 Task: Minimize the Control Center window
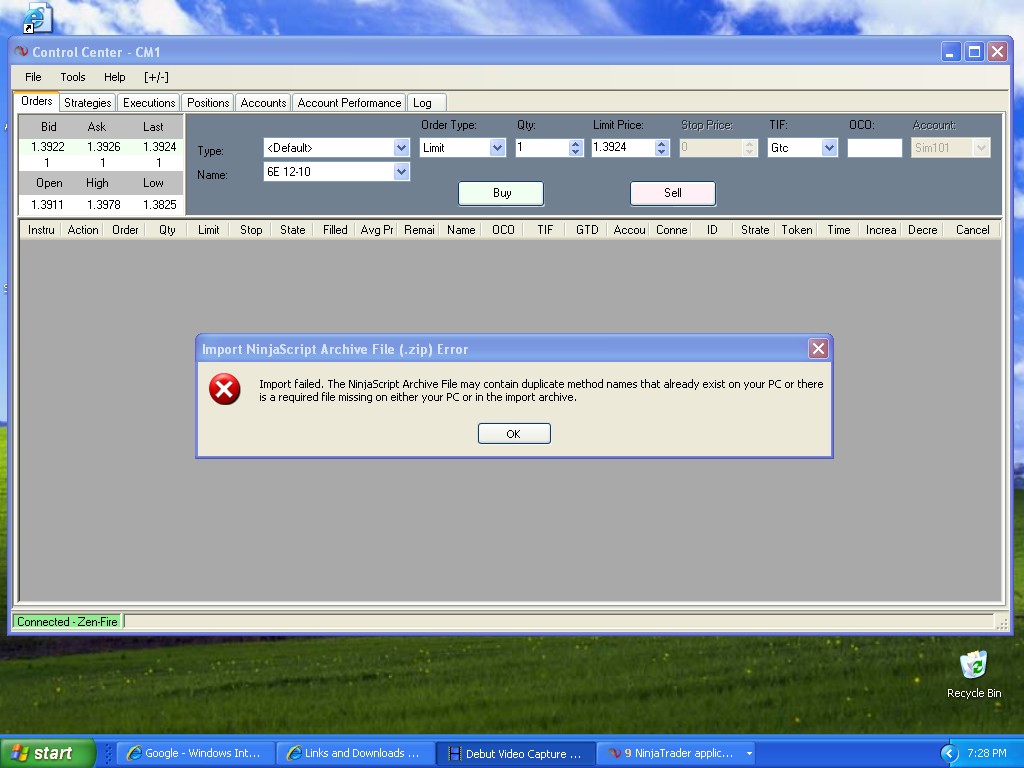click(x=951, y=52)
